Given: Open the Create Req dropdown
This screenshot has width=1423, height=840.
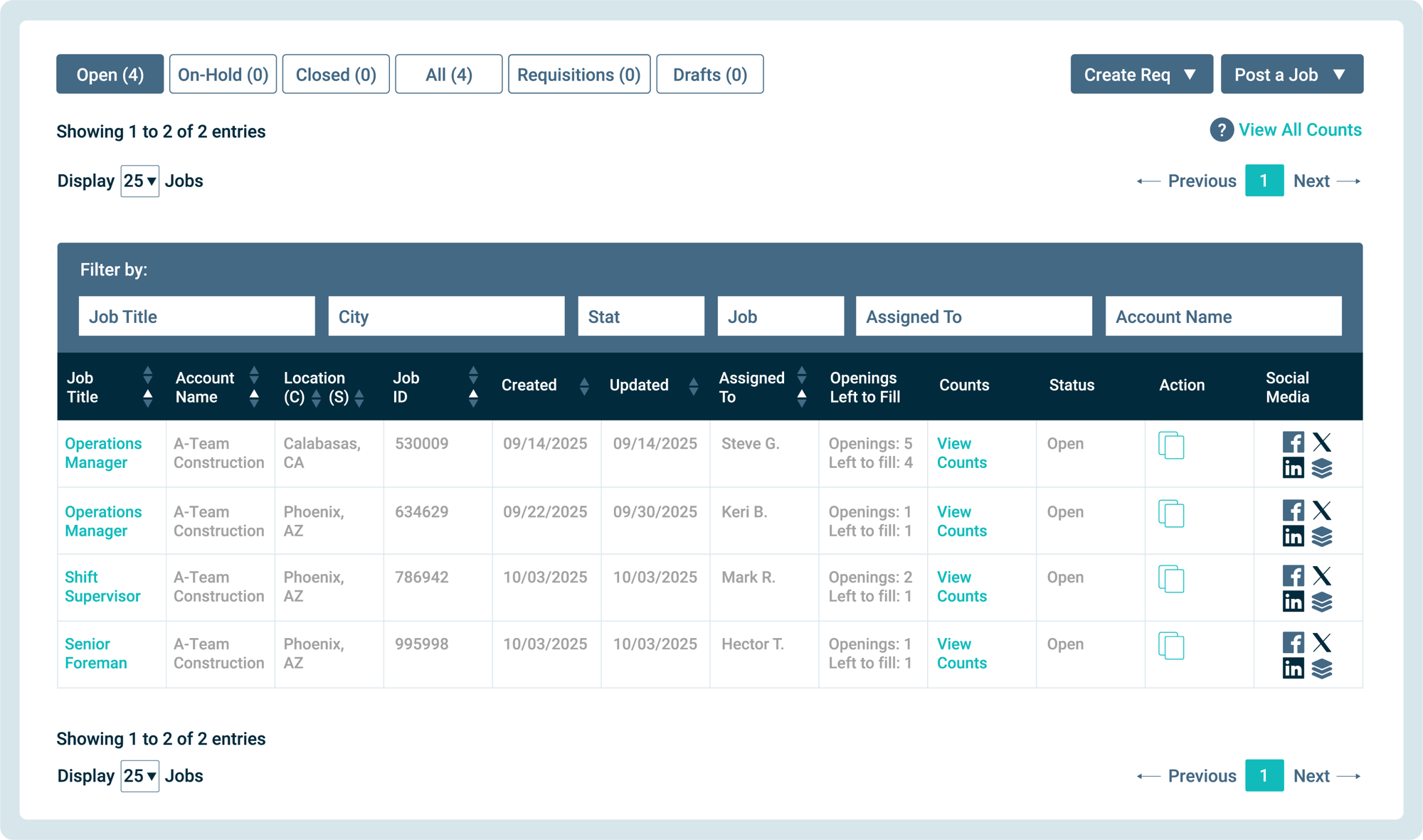Looking at the screenshot, I should [x=1141, y=74].
